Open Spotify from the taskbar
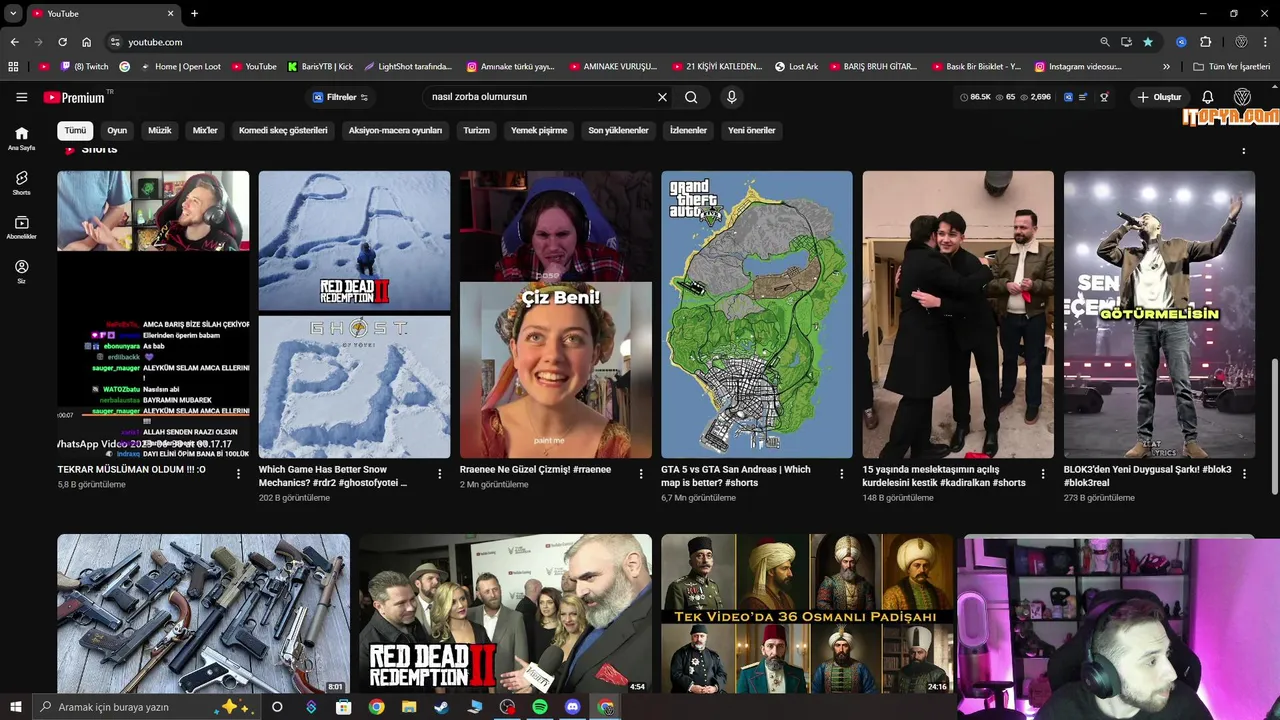The image size is (1280, 720). pos(540,707)
